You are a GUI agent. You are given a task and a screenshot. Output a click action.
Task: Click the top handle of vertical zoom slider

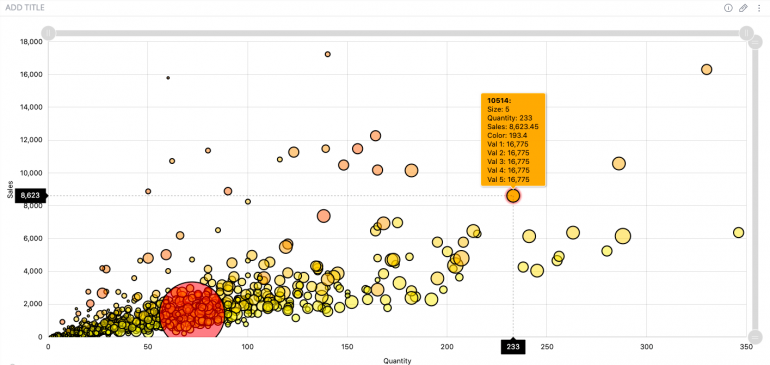click(x=755, y=43)
